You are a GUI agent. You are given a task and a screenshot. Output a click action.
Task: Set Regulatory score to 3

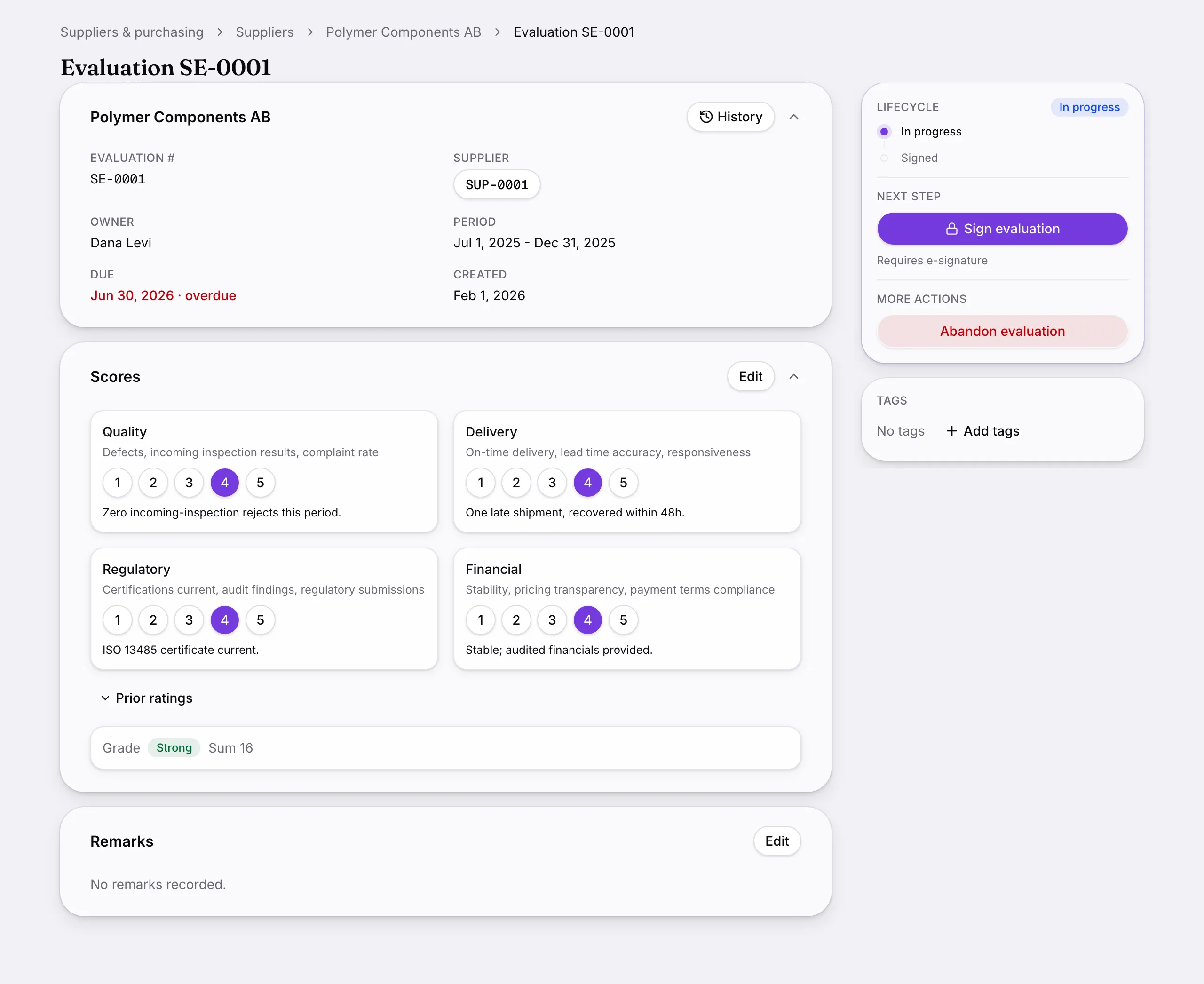189,619
